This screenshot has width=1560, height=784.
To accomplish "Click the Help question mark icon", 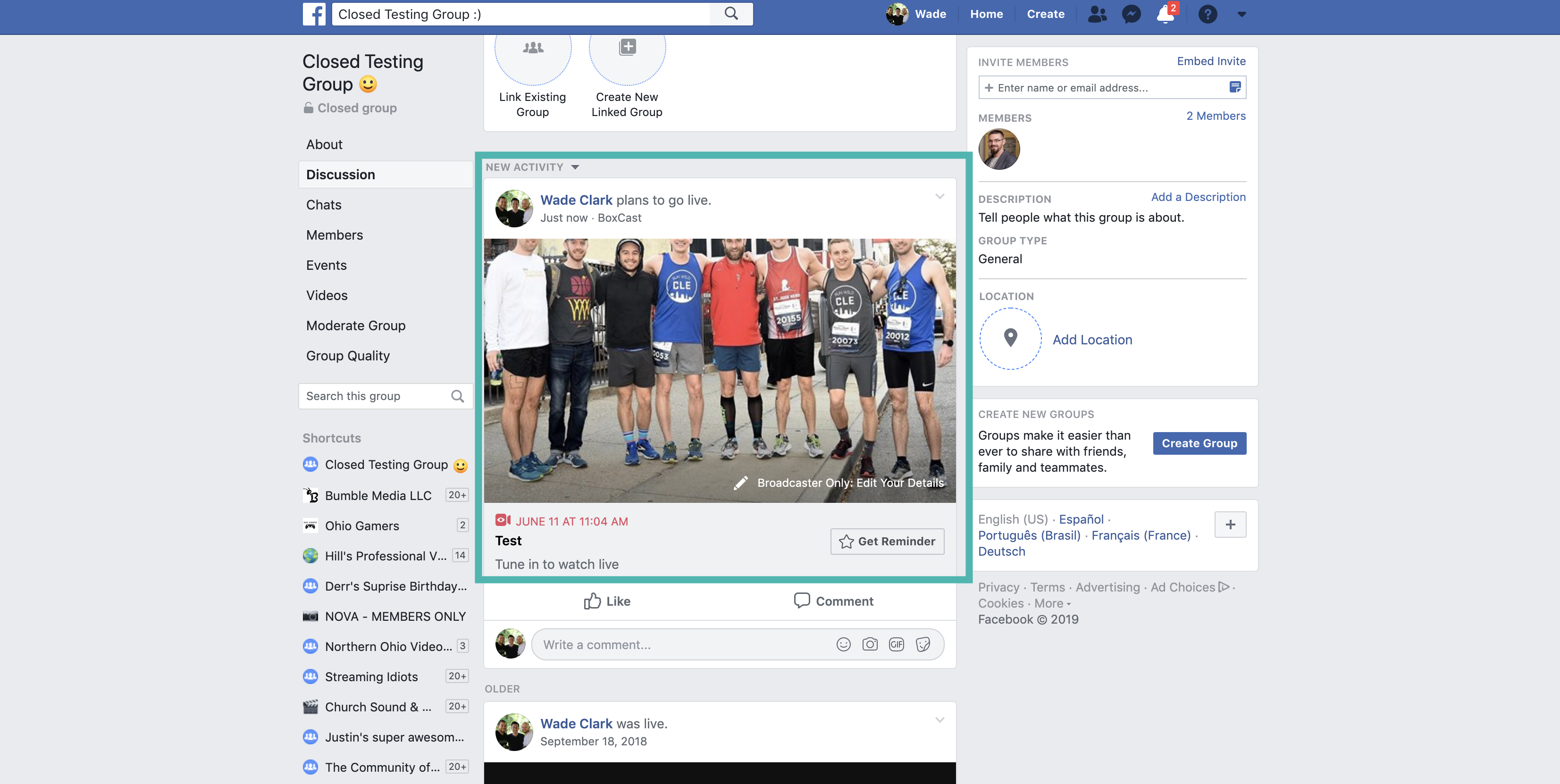I will [x=1207, y=14].
